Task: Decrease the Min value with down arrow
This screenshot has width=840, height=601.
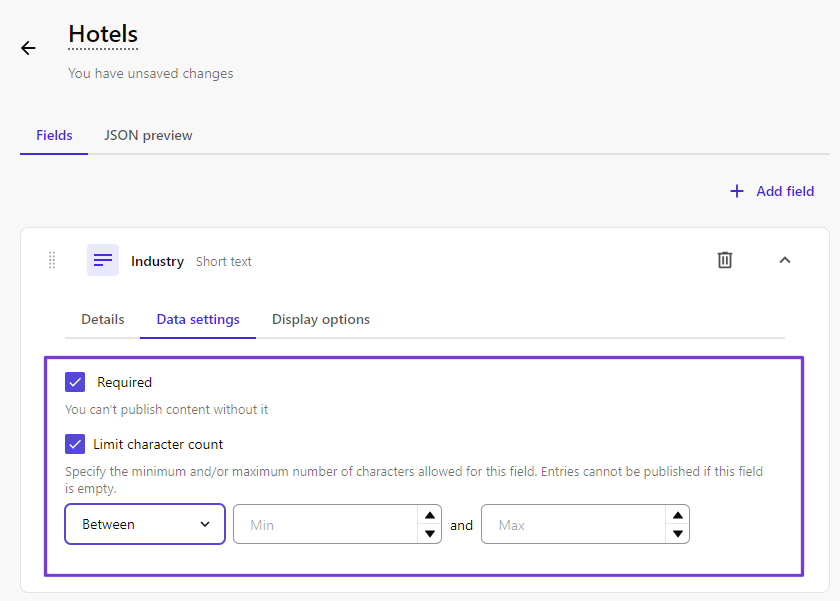Action: pos(430,534)
